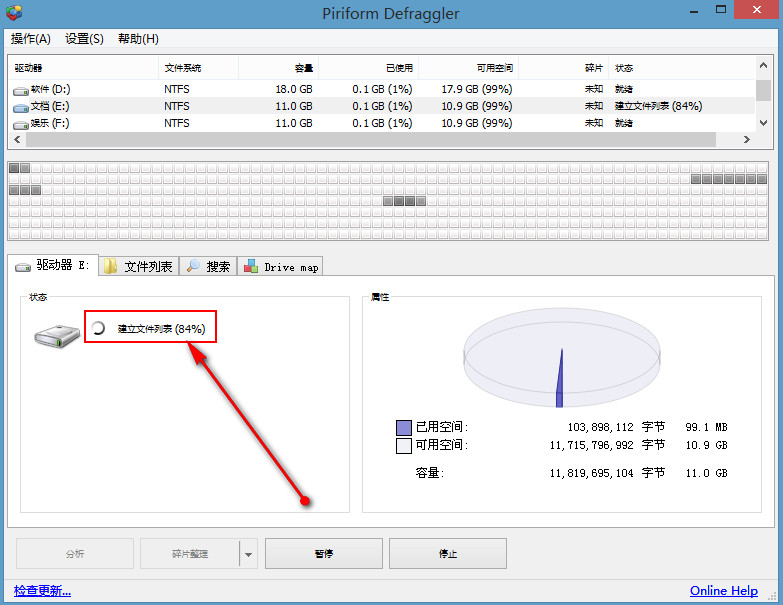Open the Online Help link
The image size is (783, 605).
pyautogui.click(x=724, y=591)
